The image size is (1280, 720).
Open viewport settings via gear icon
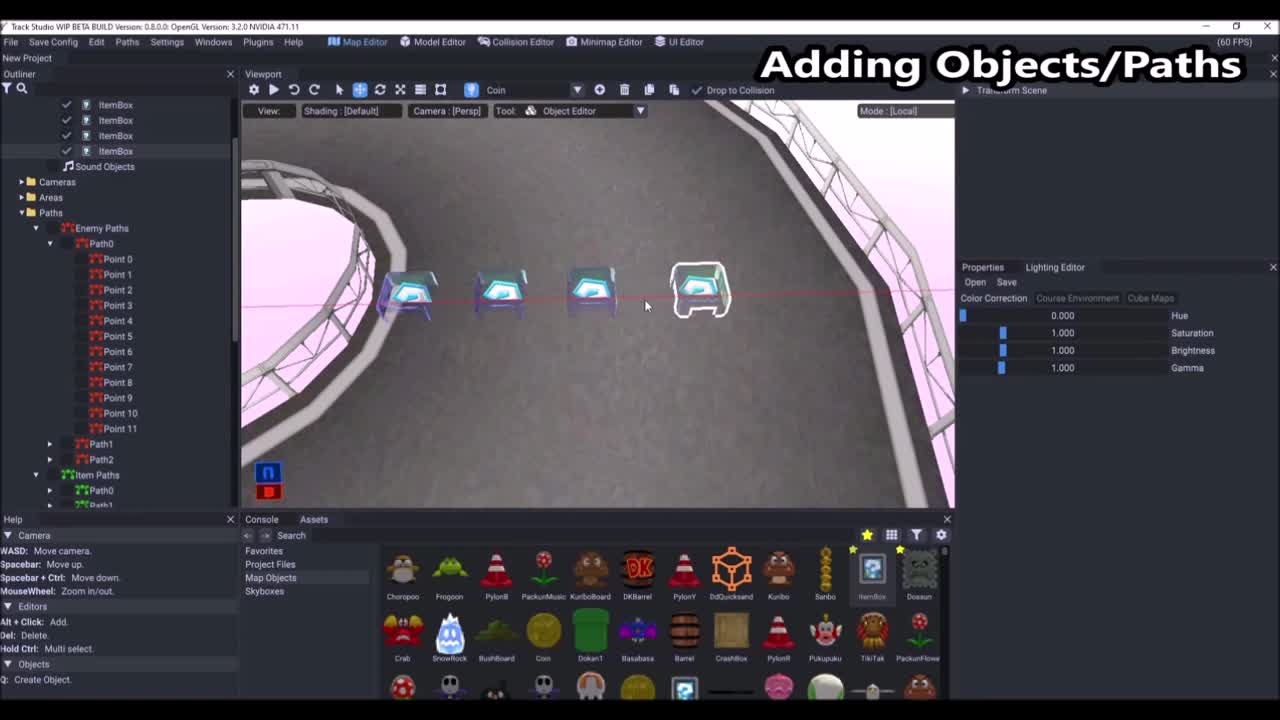pos(254,90)
